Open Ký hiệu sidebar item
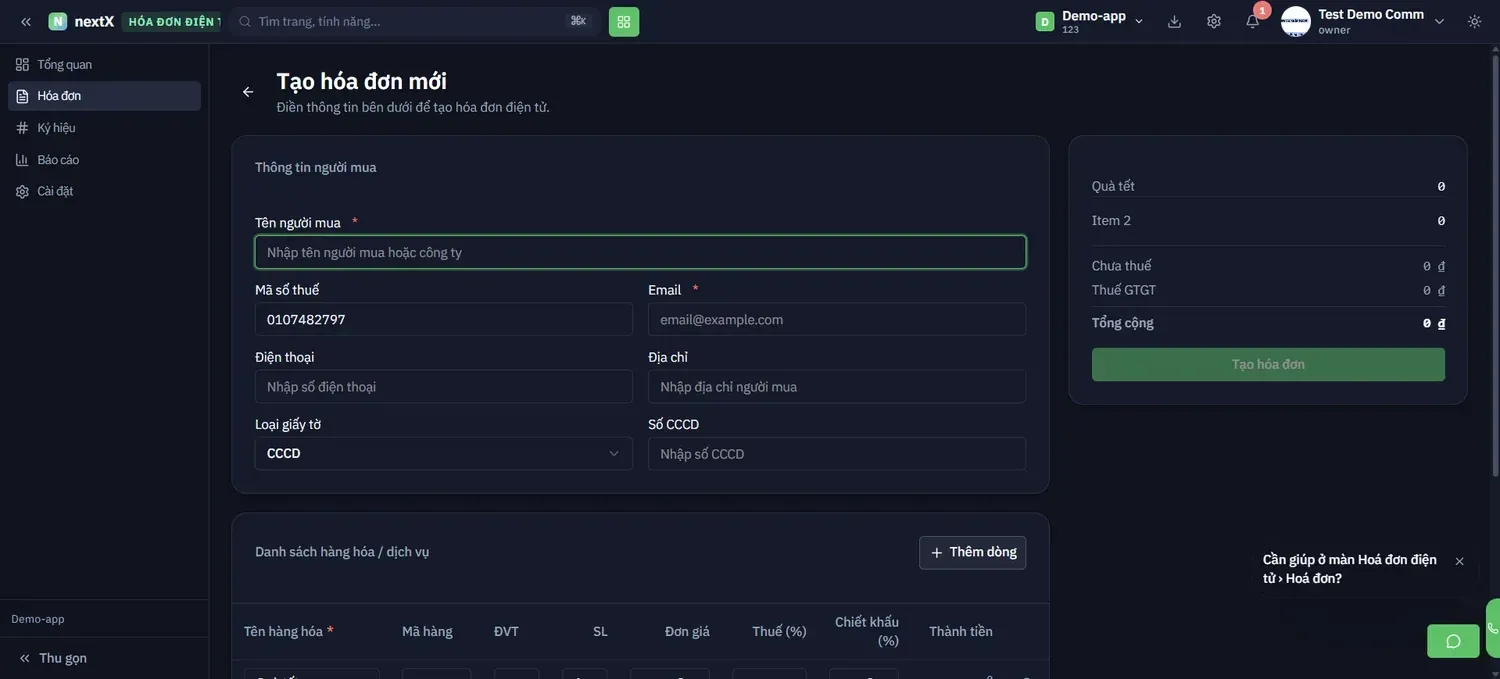 click(104, 128)
